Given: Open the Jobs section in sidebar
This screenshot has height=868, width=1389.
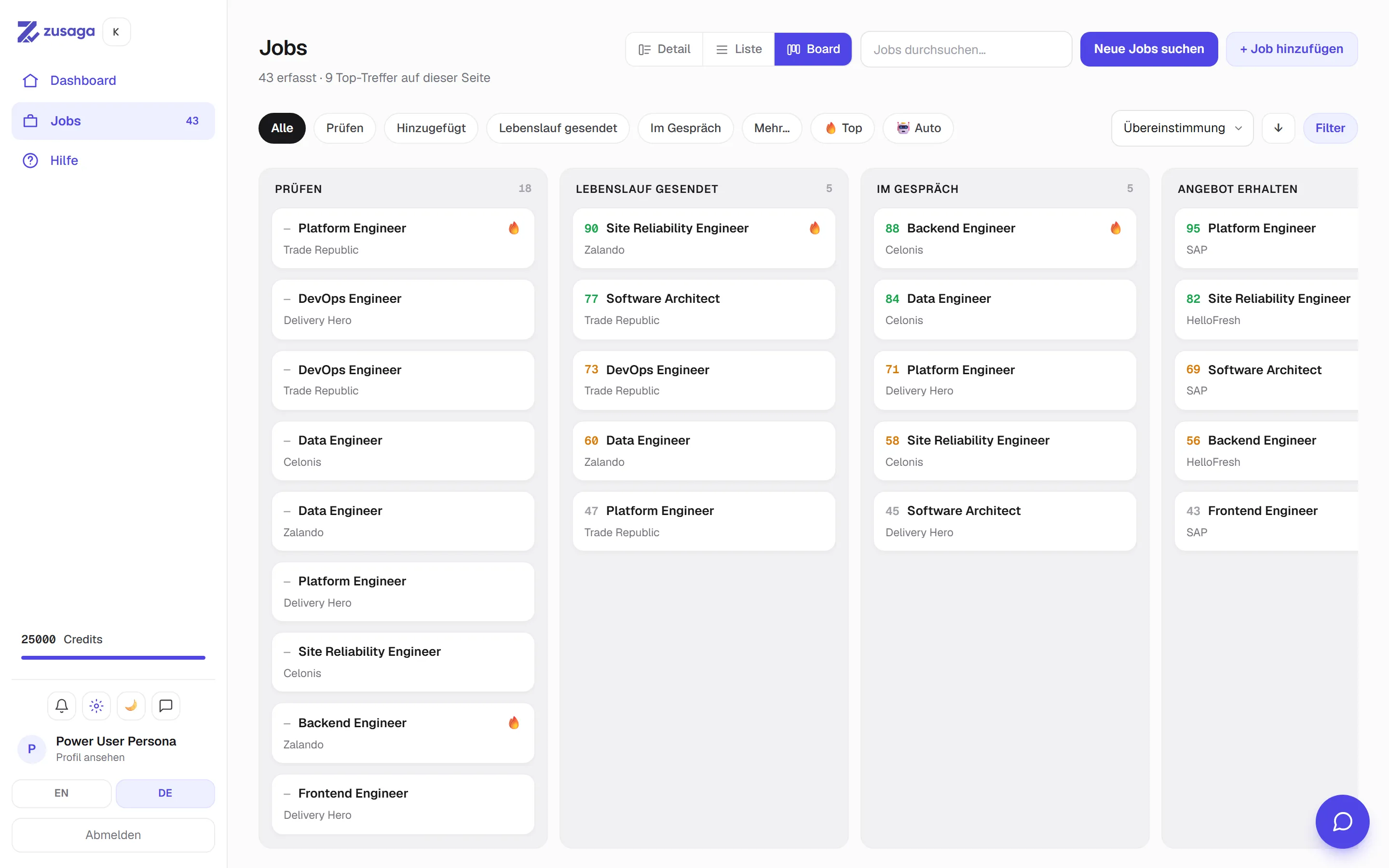Looking at the screenshot, I should click(113, 121).
